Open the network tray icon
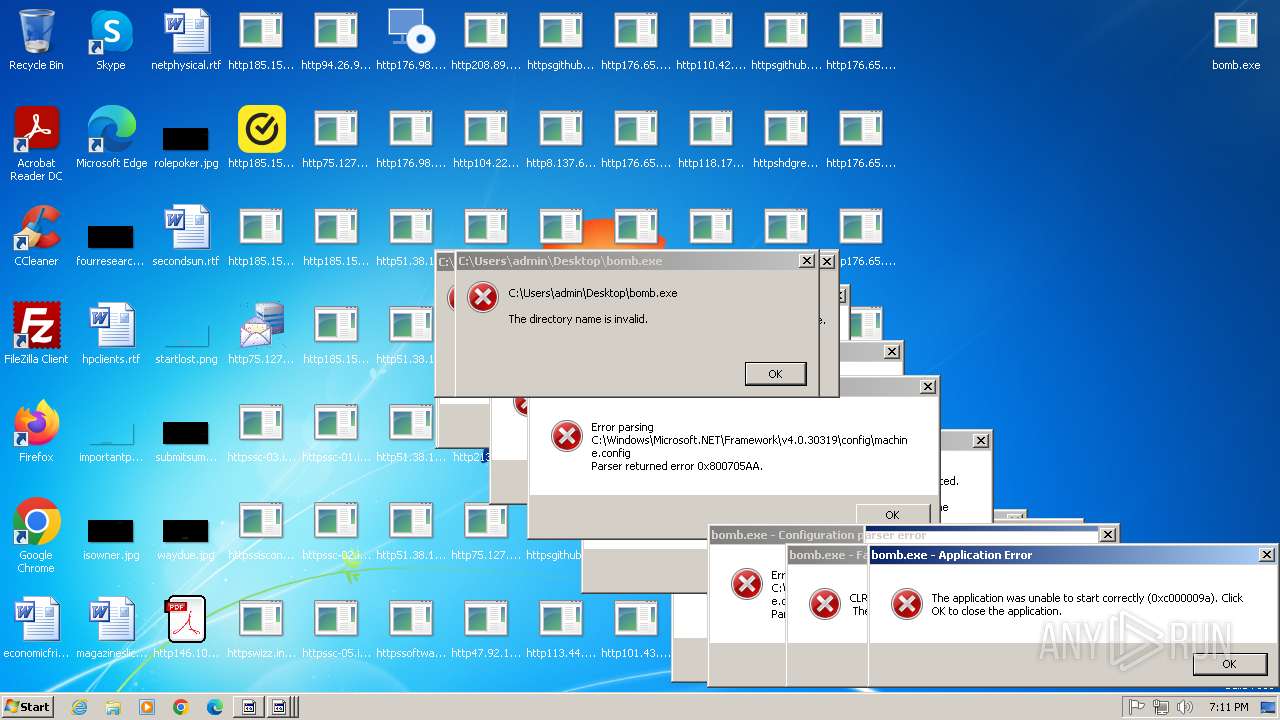 (1160, 707)
